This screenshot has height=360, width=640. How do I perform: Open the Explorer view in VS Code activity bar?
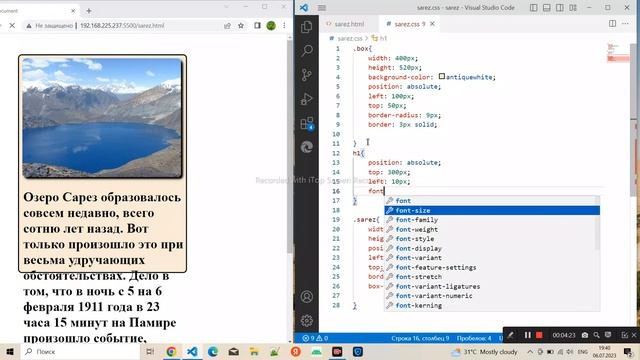pyautogui.click(x=307, y=27)
